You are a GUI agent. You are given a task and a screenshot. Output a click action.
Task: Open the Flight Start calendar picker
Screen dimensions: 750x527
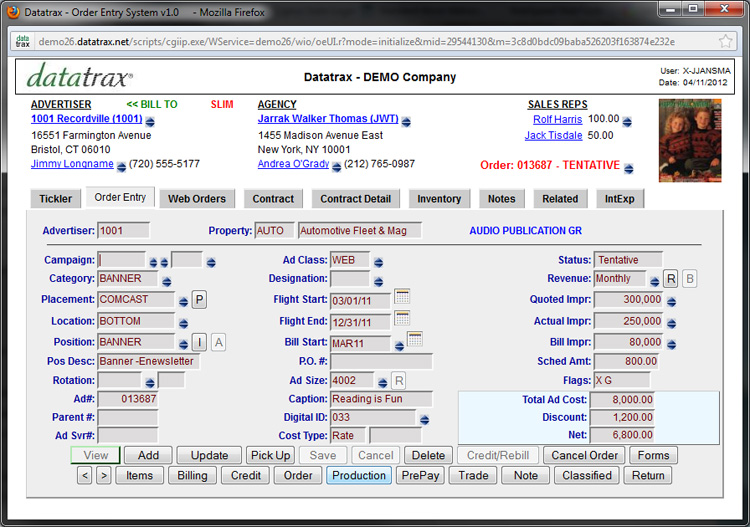(402, 296)
